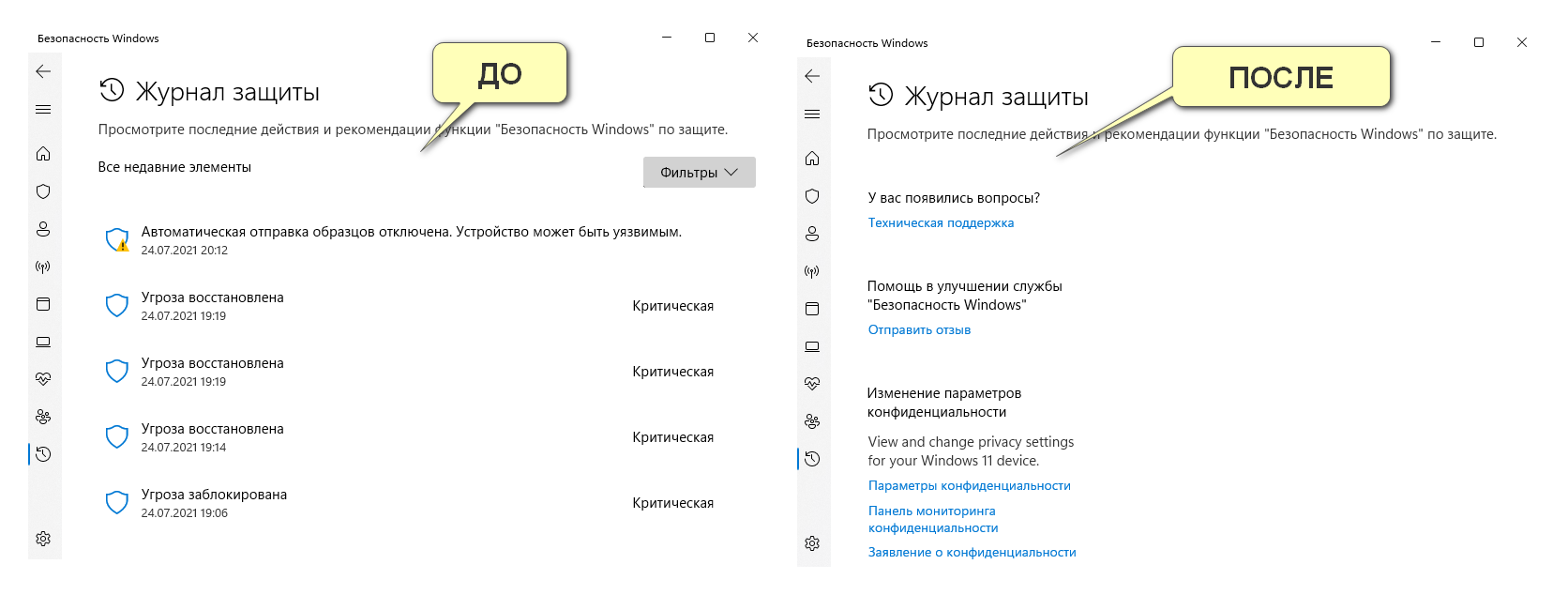Open Панель мониторинга конфиденциальности link
This screenshot has width=1568, height=595.
pos(933,519)
